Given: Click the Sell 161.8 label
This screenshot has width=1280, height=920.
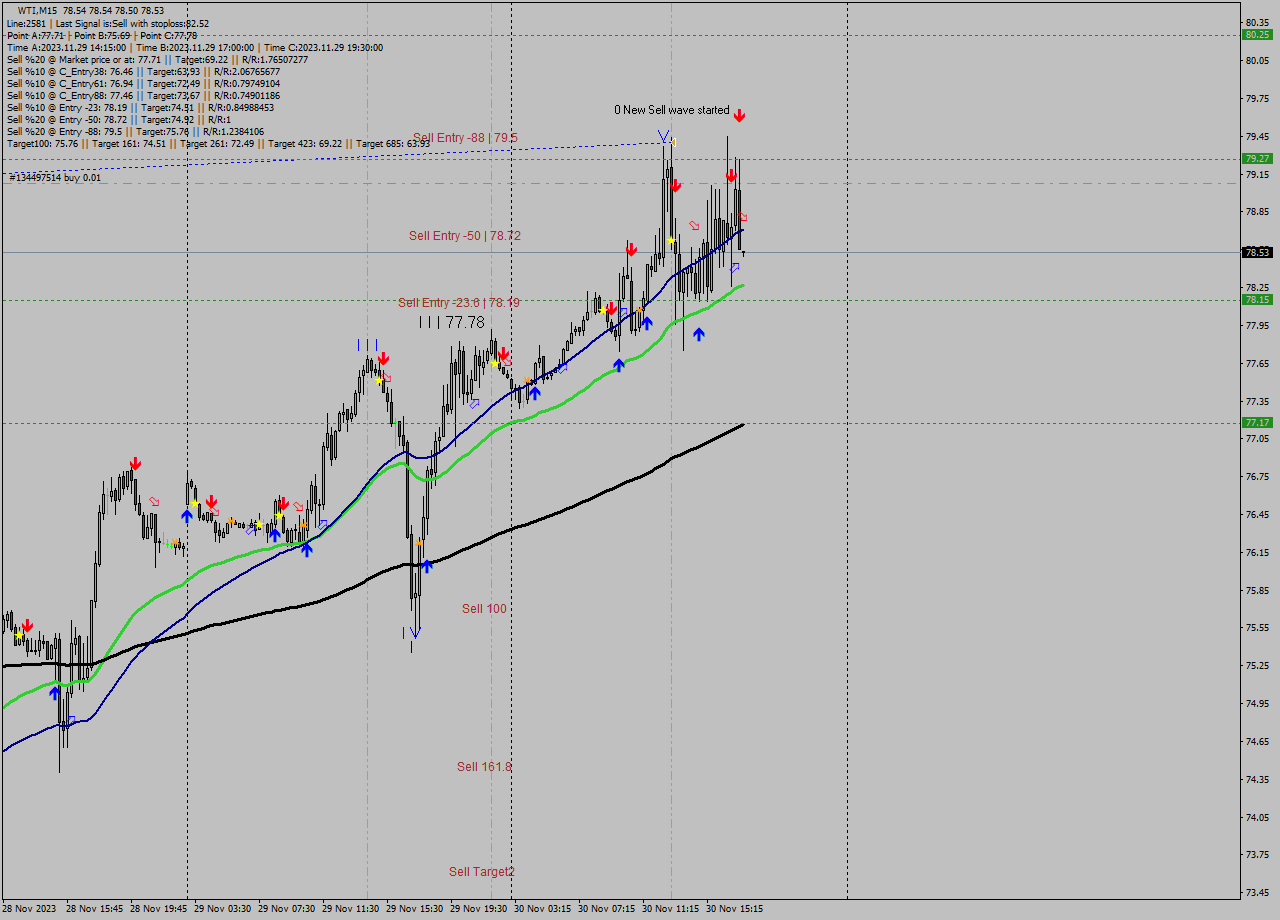Looking at the screenshot, I should point(484,766).
